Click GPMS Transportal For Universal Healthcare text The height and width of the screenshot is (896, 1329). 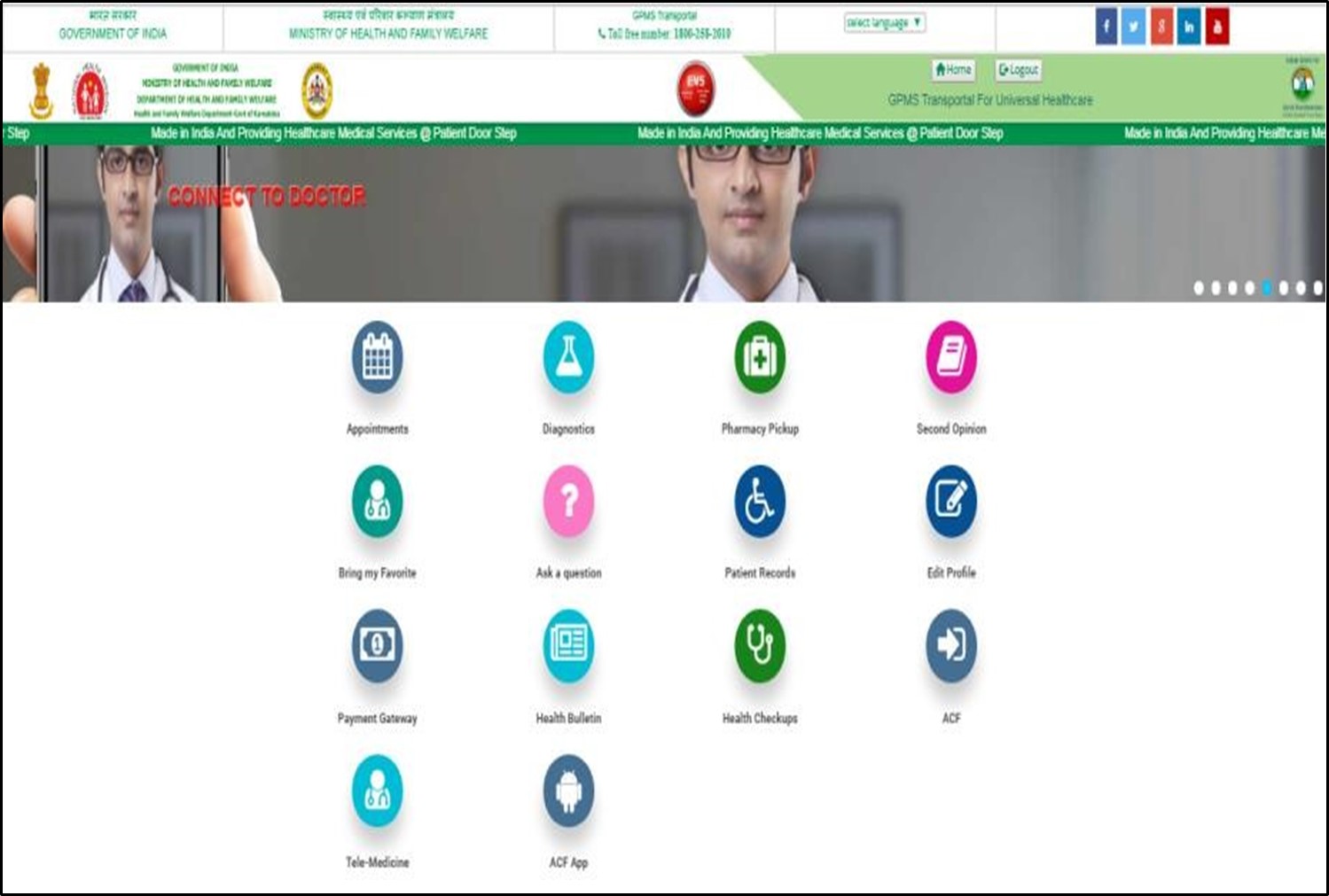(990, 100)
